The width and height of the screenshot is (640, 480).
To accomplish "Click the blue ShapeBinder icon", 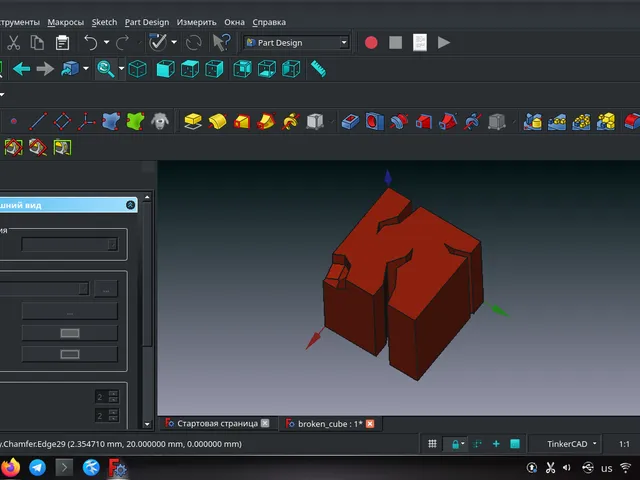I will click(x=111, y=121).
